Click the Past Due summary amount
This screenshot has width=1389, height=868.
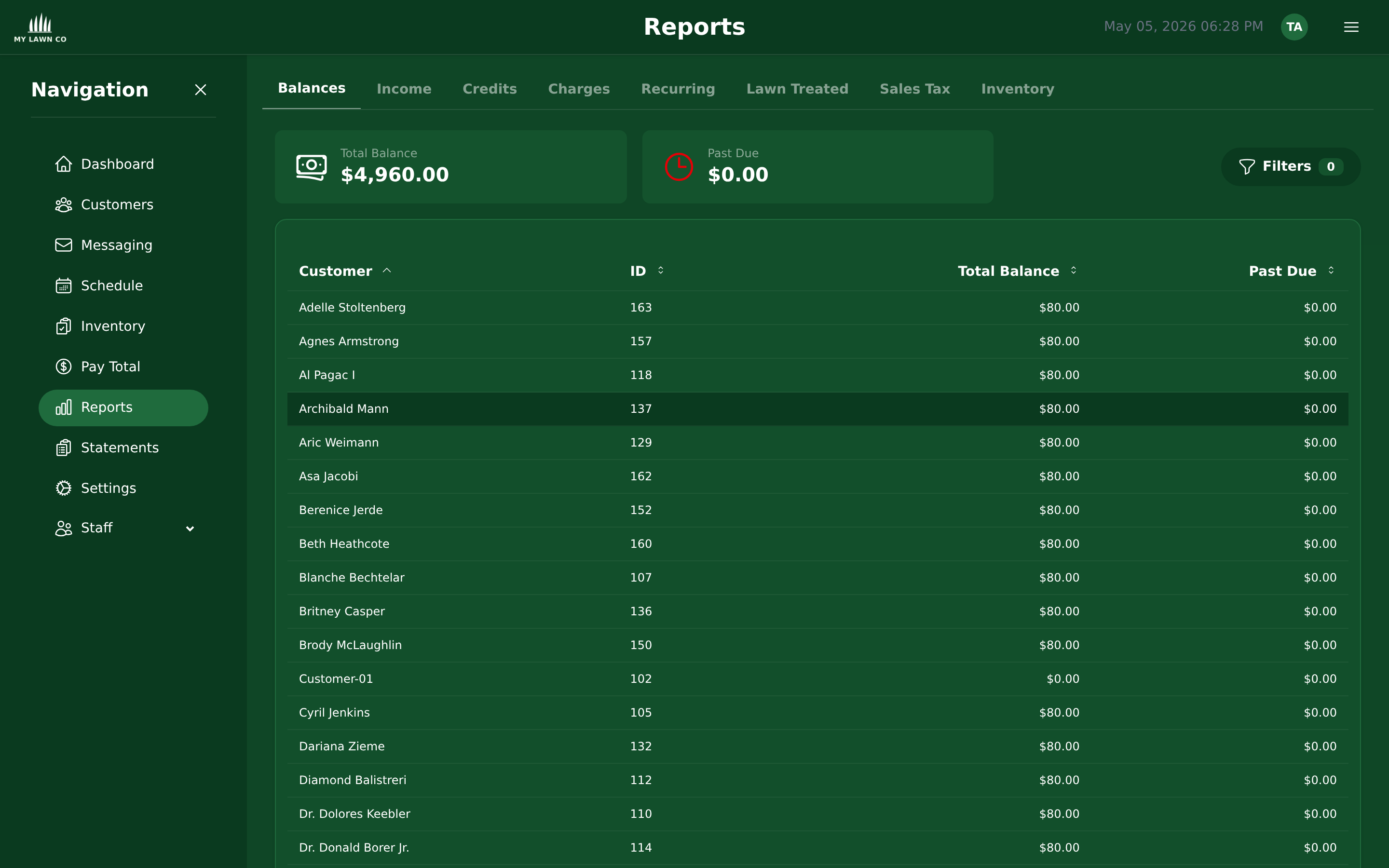pos(738,175)
